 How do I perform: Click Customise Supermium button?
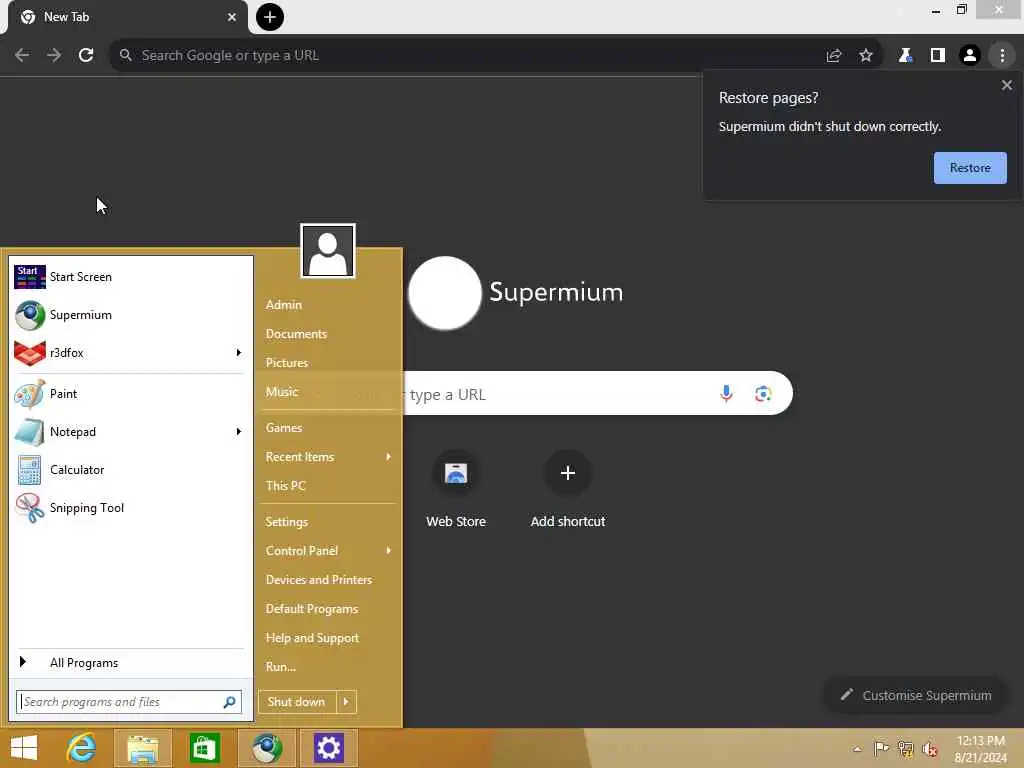coord(918,696)
